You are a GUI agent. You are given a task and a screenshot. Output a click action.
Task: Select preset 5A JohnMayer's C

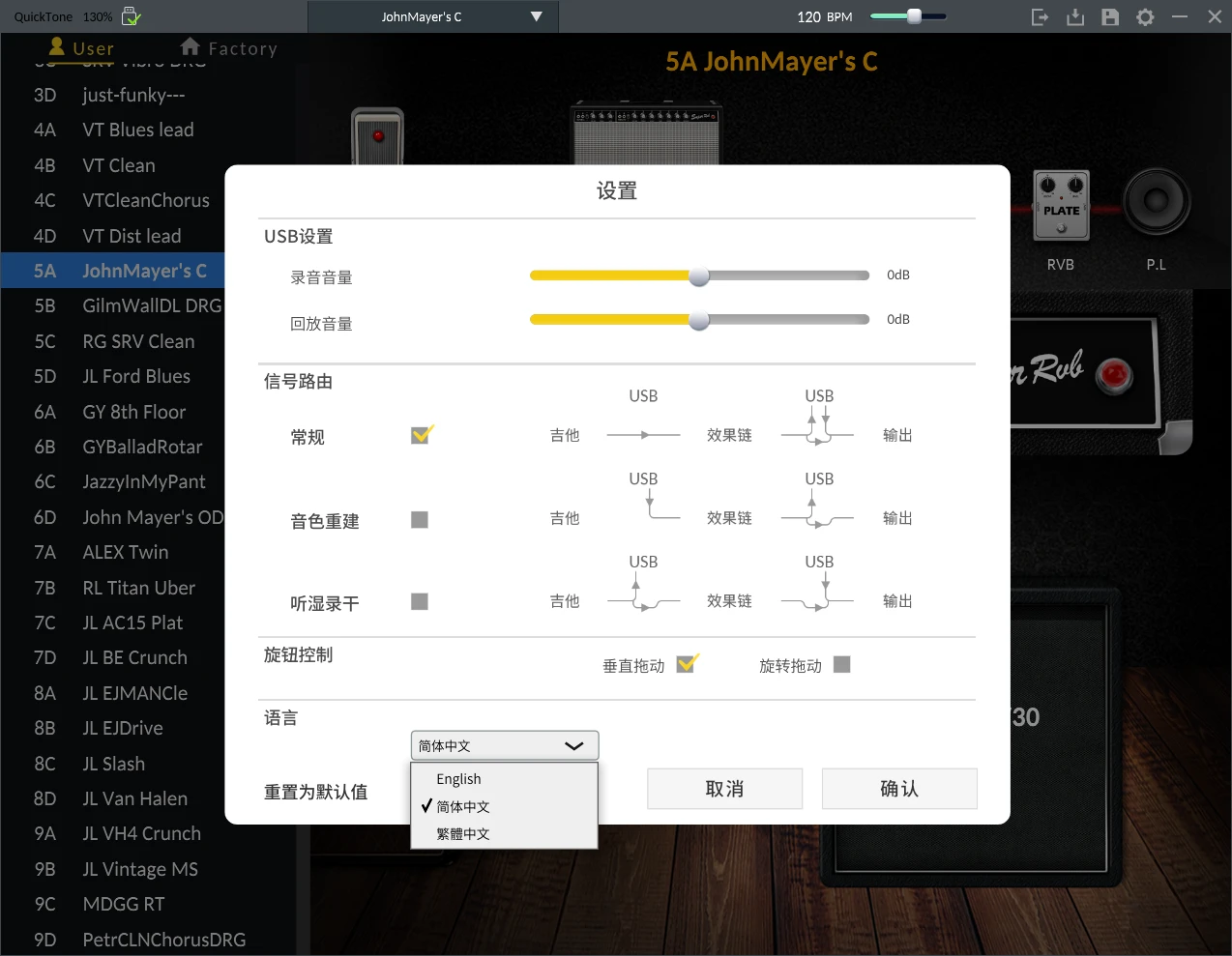coord(113,271)
